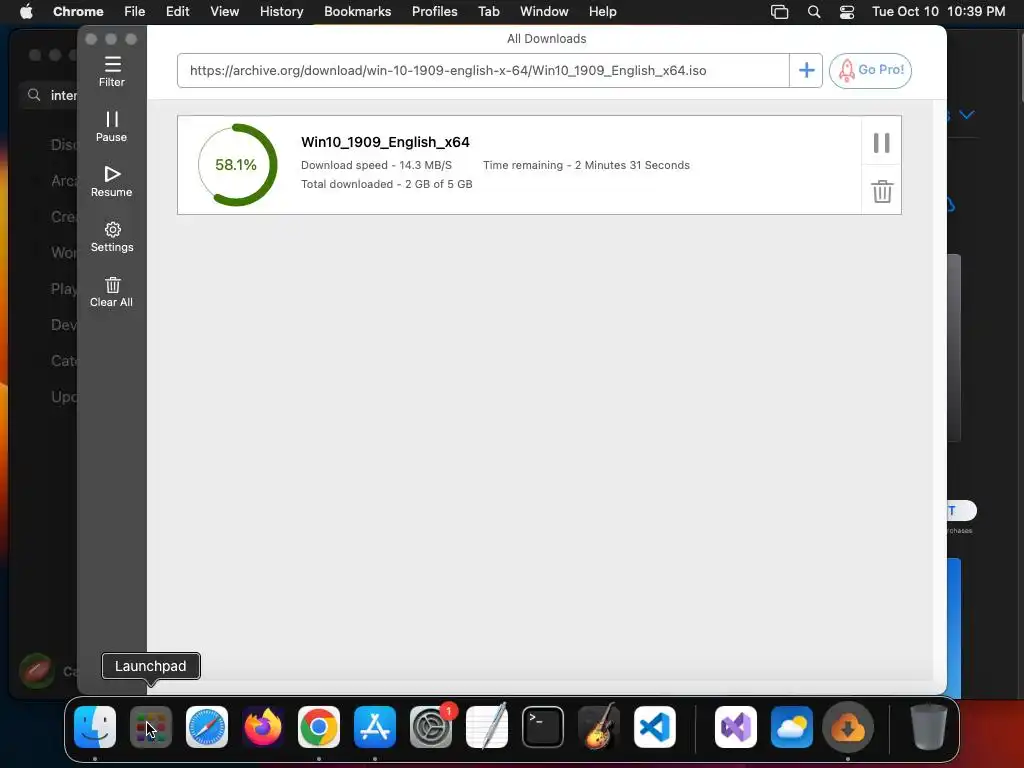The height and width of the screenshot is (768, 1024).
Task: Switch to Google Chrome in the Dock
Action: click(x=319, y=727)
